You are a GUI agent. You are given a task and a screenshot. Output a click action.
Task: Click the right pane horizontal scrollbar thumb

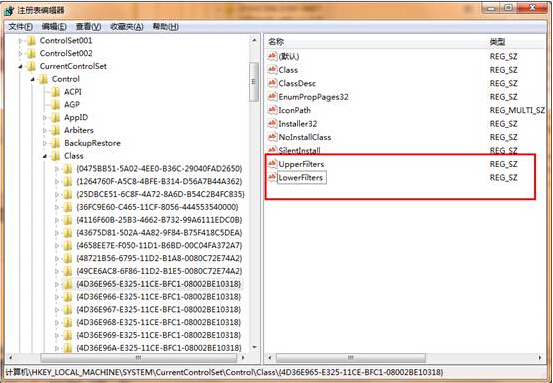(x=351, y=358)
